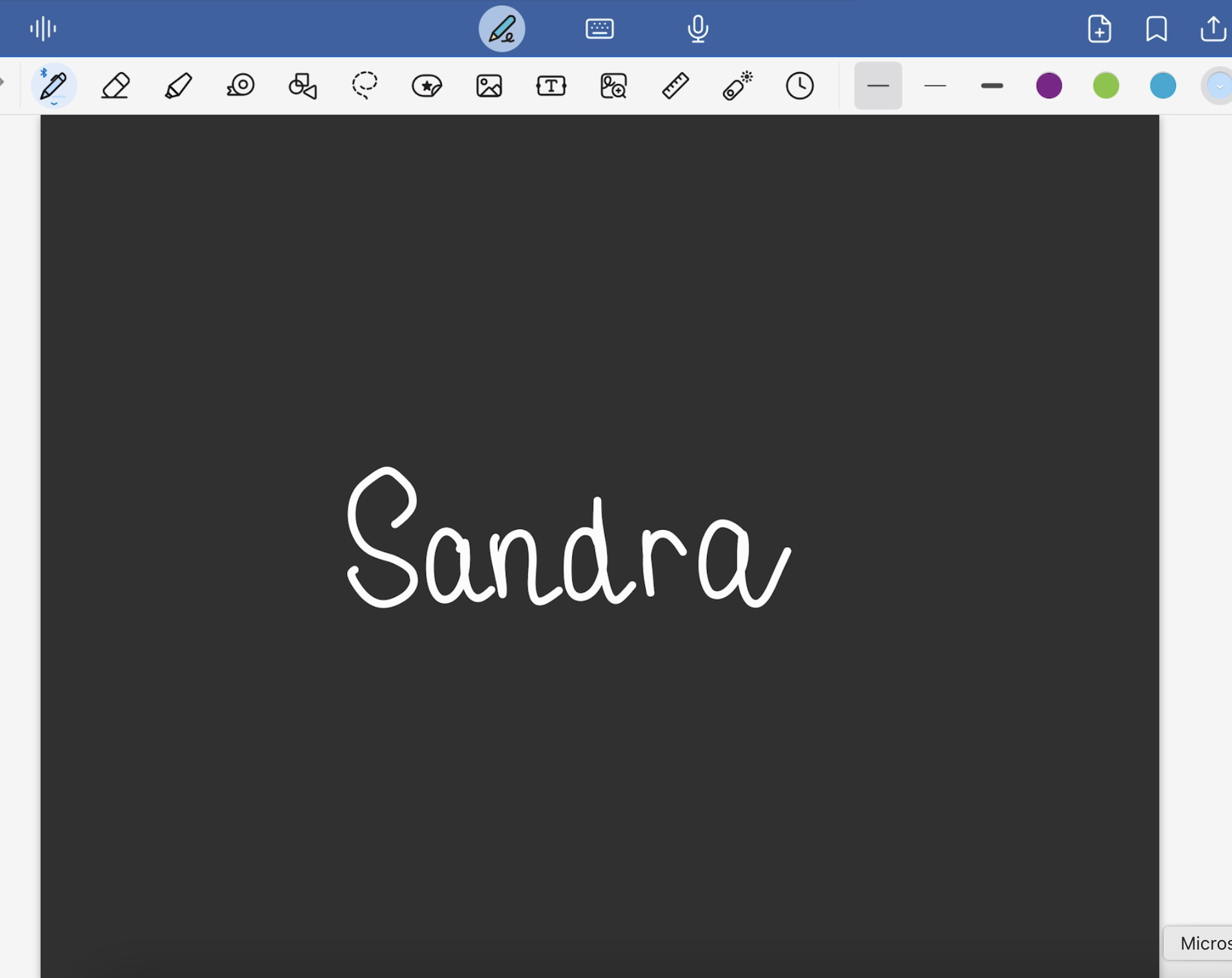
Task: Select the Ruler tool
Action: [675, 86]
